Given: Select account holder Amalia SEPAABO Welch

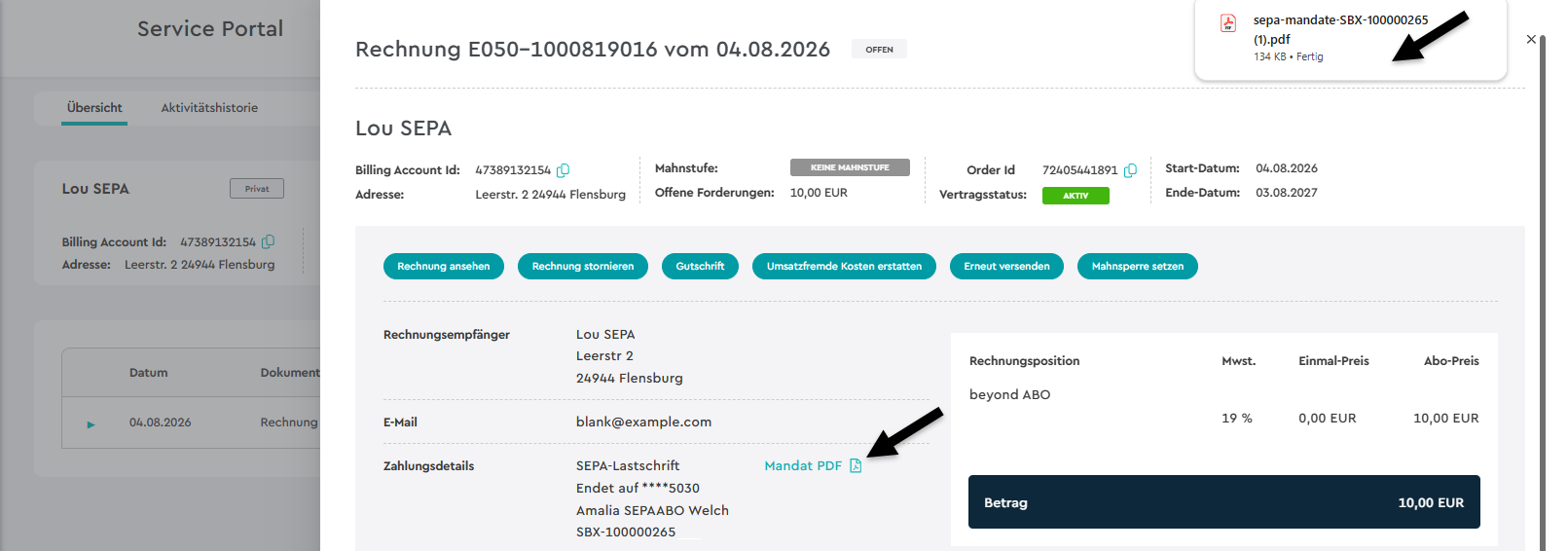Looking at the screenshot, I should click(652, 511).
